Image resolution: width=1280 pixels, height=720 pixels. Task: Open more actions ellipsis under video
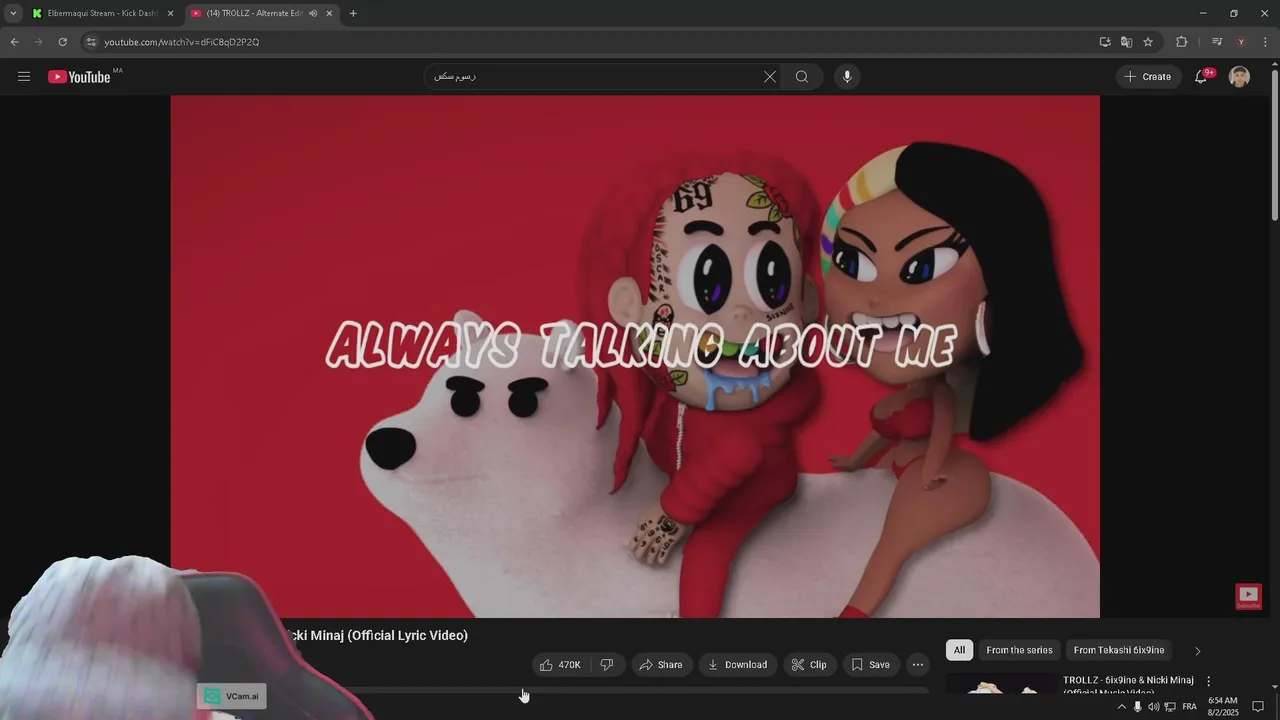(x=918, y=665)
